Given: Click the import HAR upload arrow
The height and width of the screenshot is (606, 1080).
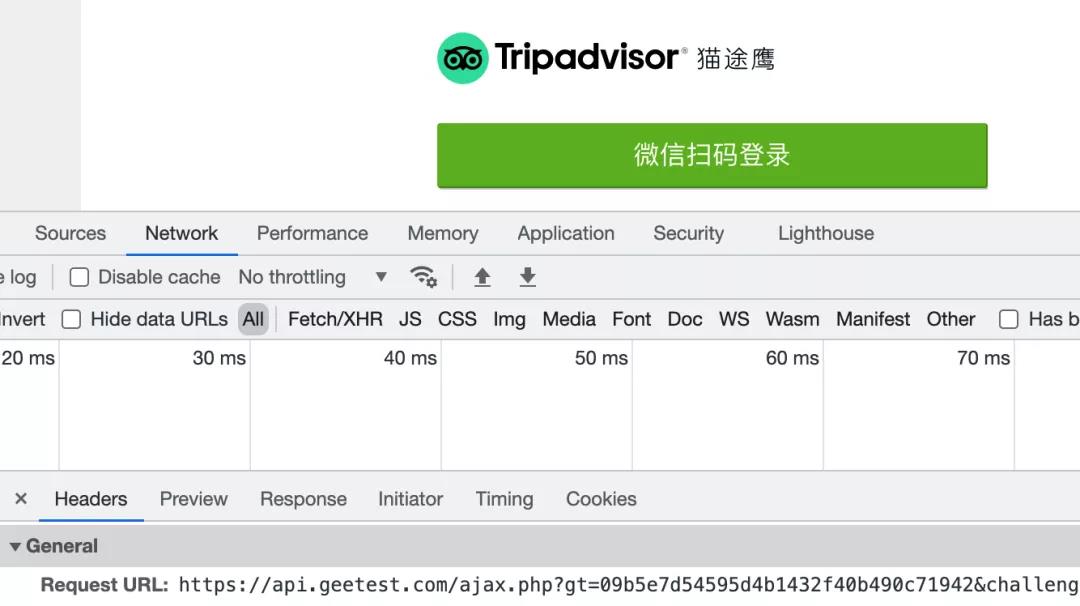Looking at the screenshot, I should 482,277.
